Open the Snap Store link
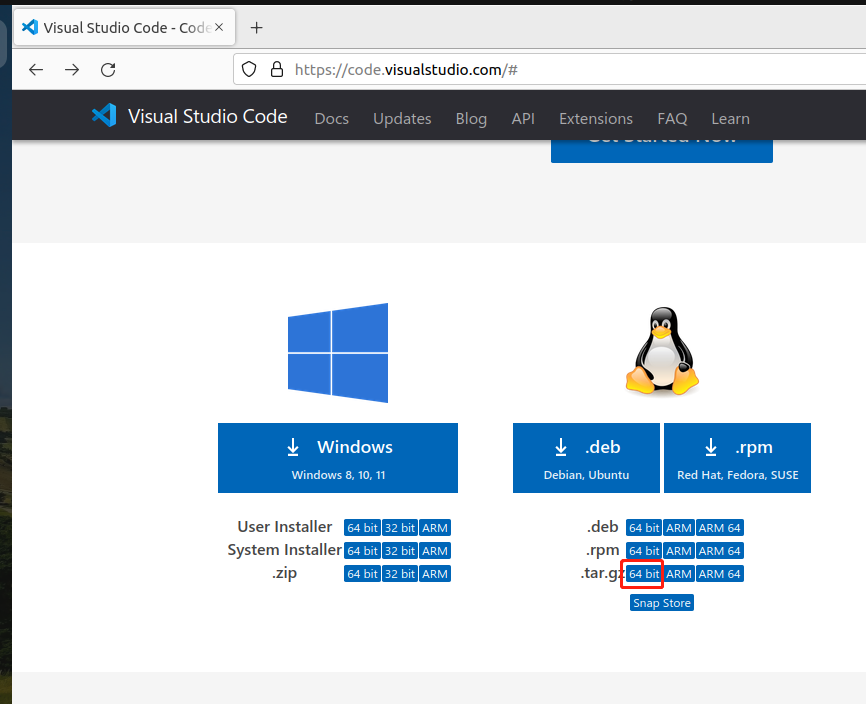 point(662,603)
